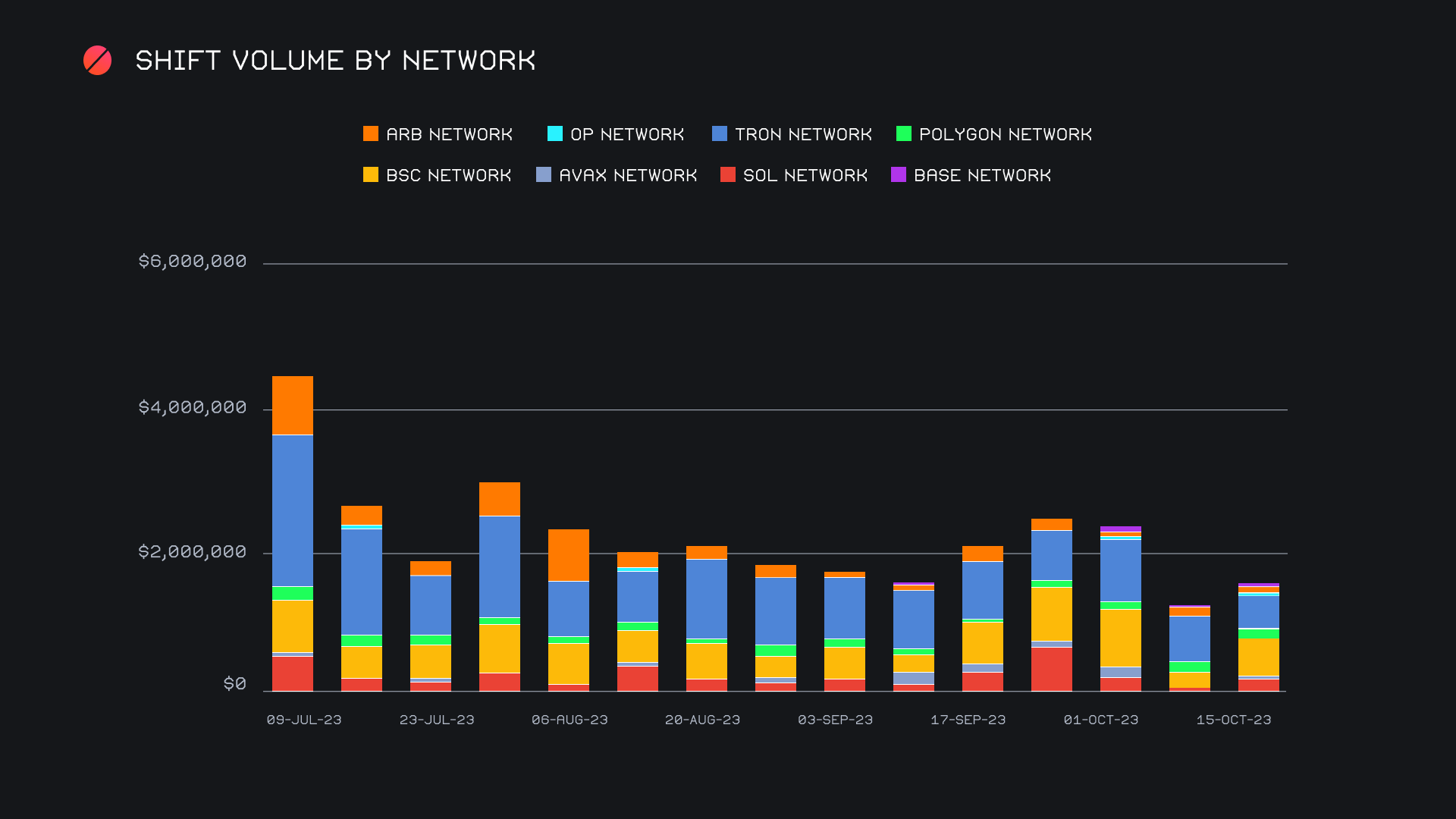The image size is (1456, 819).
Task: Click the Polygon Network green legend swatch
Action: [903, 134]
